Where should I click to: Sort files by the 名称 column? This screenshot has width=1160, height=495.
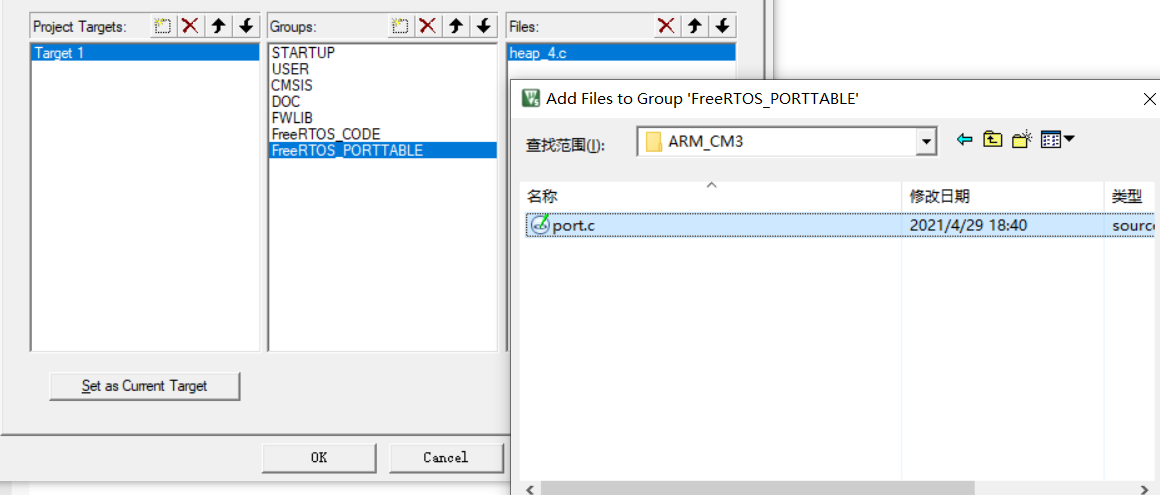[x=710, y=197]
